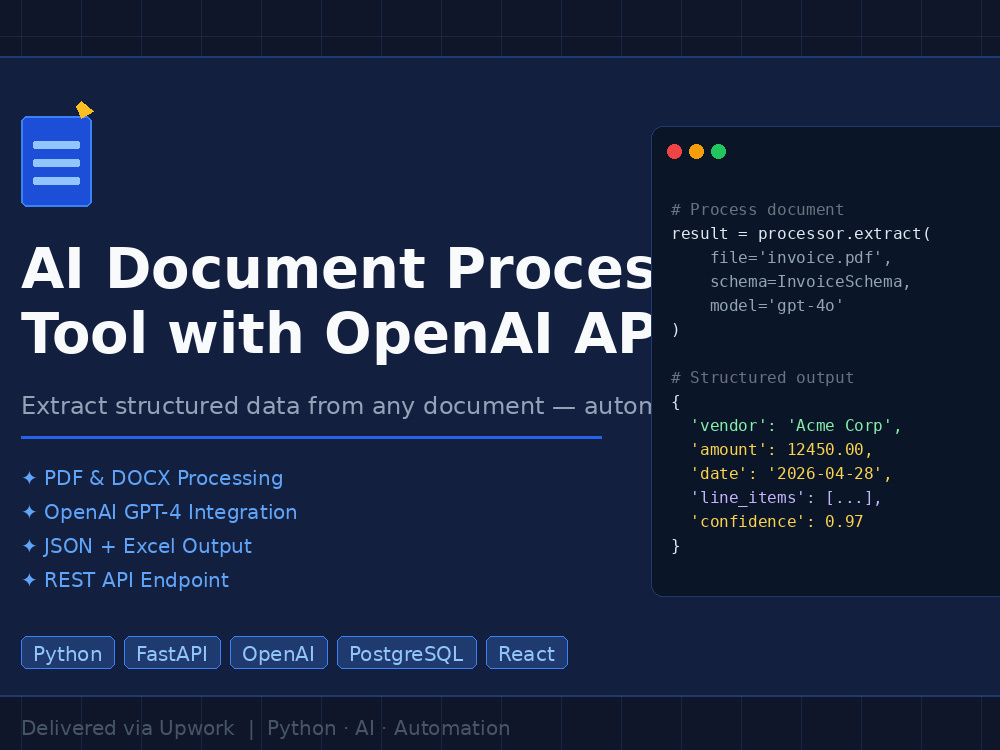Select the PostgreSQL tag
Screen dimensions: 1000x750
[x=407, y=653]
